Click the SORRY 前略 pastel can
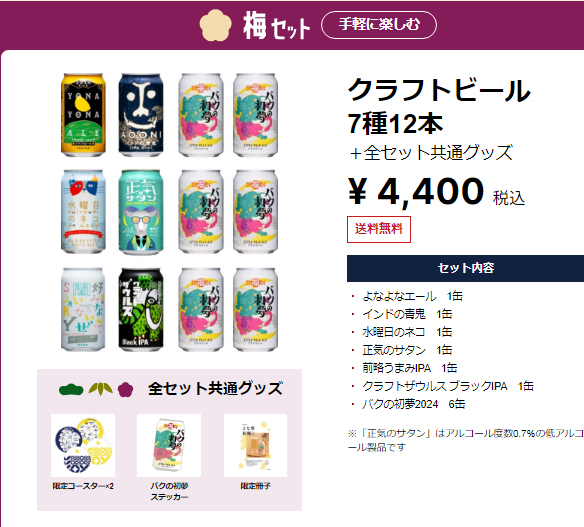 pos(83,309)
